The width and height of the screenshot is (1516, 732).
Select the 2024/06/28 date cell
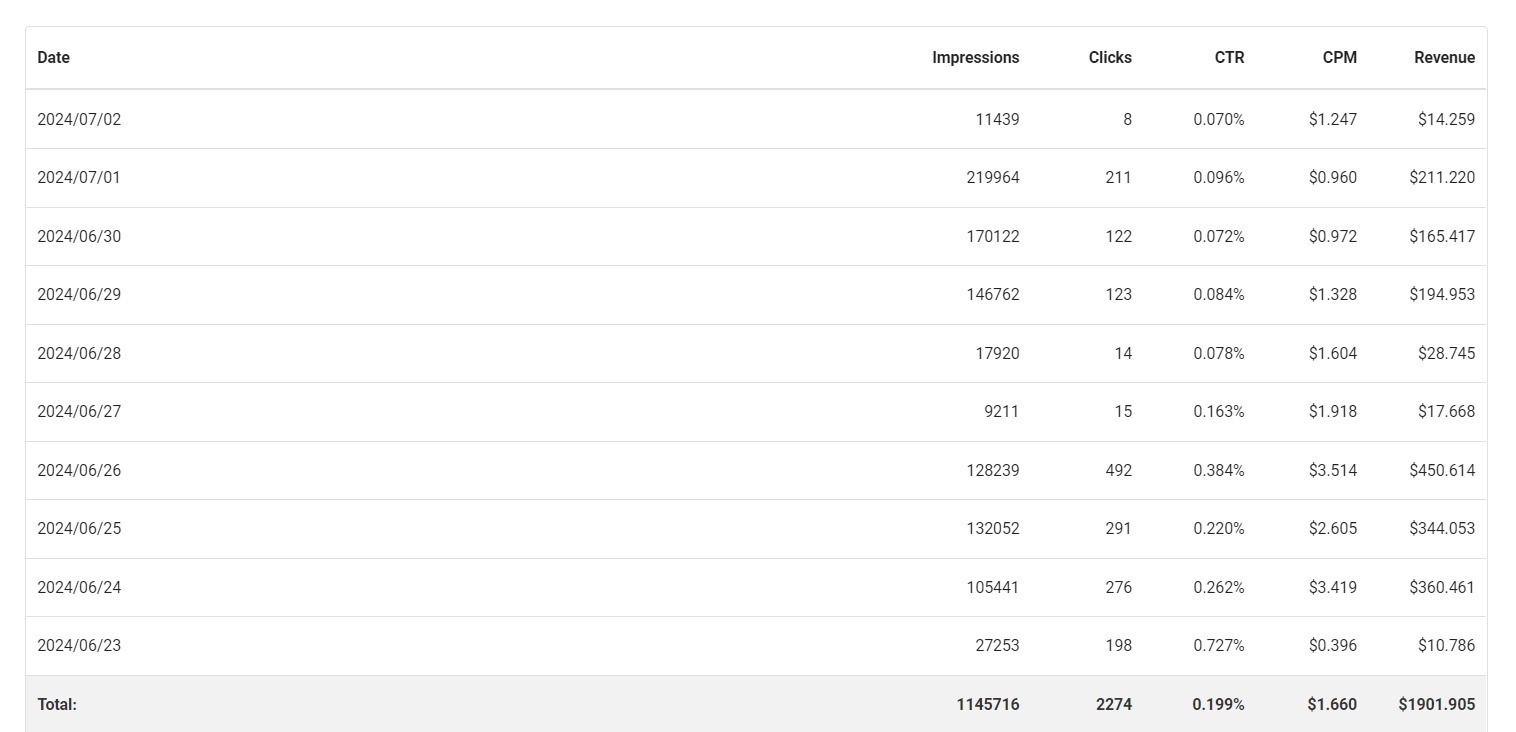click(79, 354)
